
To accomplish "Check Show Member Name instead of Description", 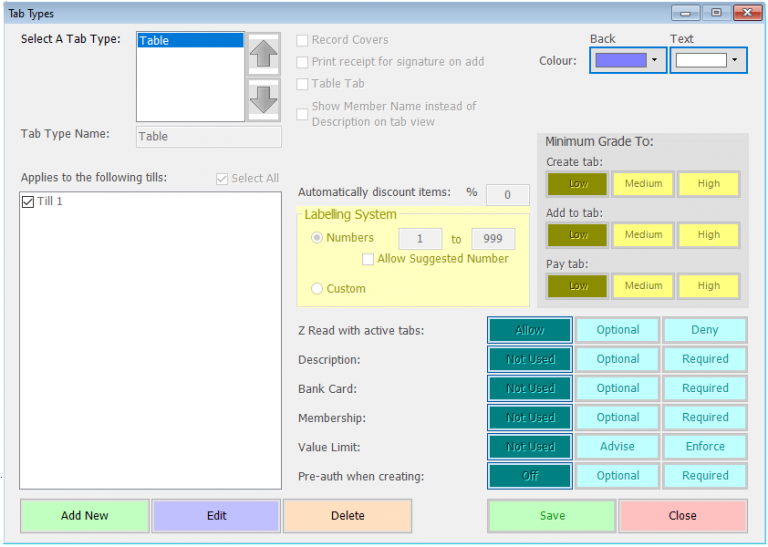I will tap(302, 114).
